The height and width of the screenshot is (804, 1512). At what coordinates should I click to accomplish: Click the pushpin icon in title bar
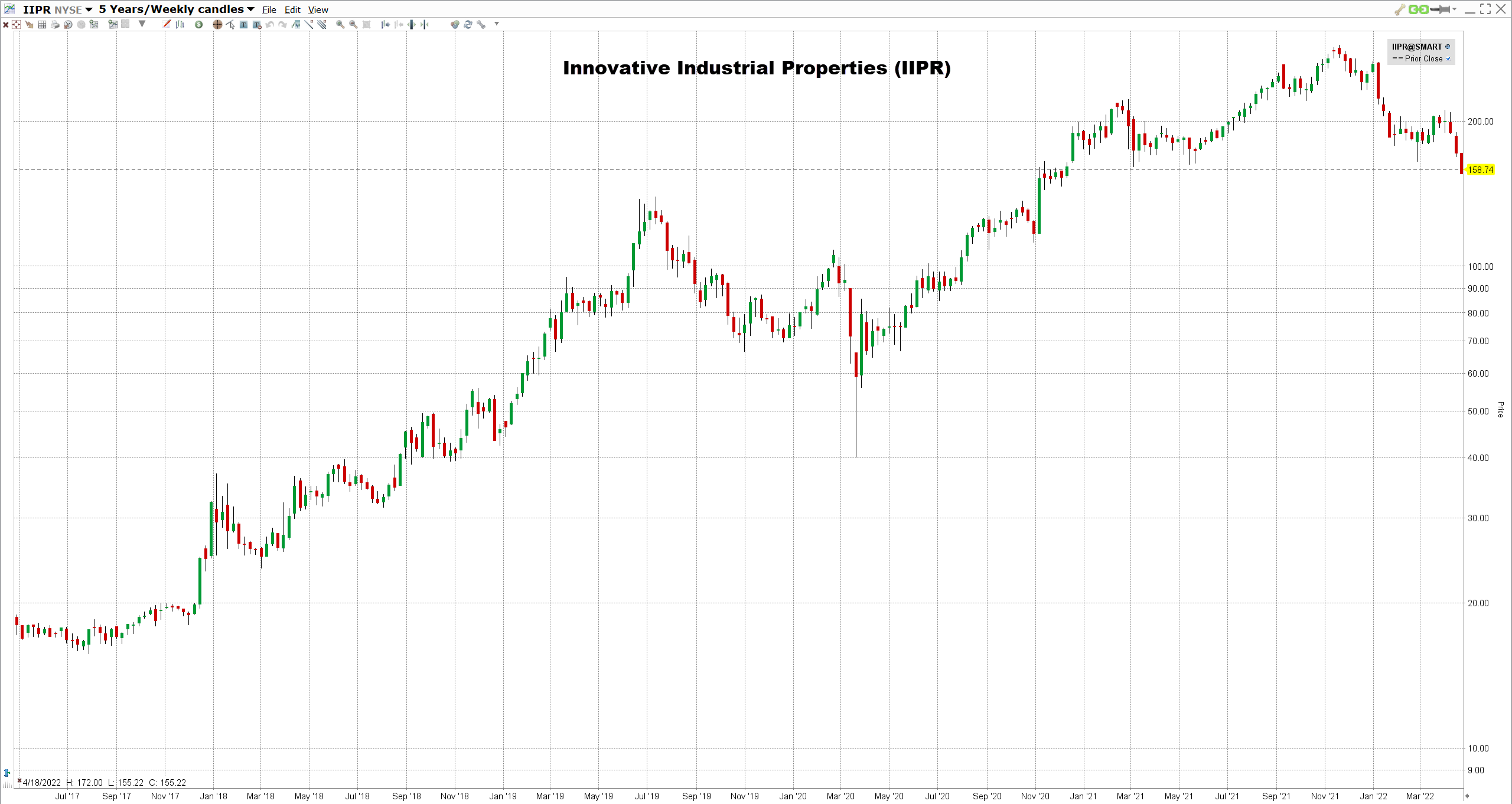pyautogui.click(x=1440, y=9)
